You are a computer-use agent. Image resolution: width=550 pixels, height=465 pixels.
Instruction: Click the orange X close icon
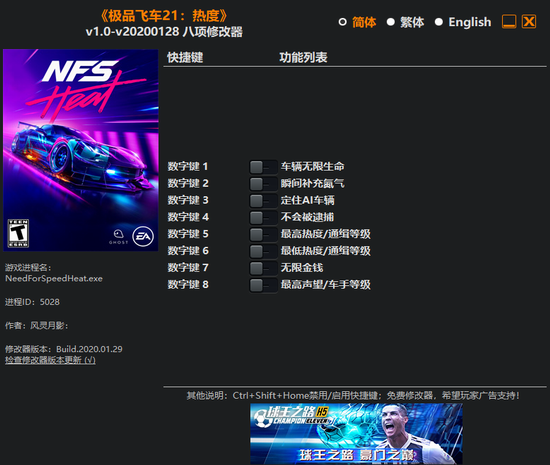529,22
